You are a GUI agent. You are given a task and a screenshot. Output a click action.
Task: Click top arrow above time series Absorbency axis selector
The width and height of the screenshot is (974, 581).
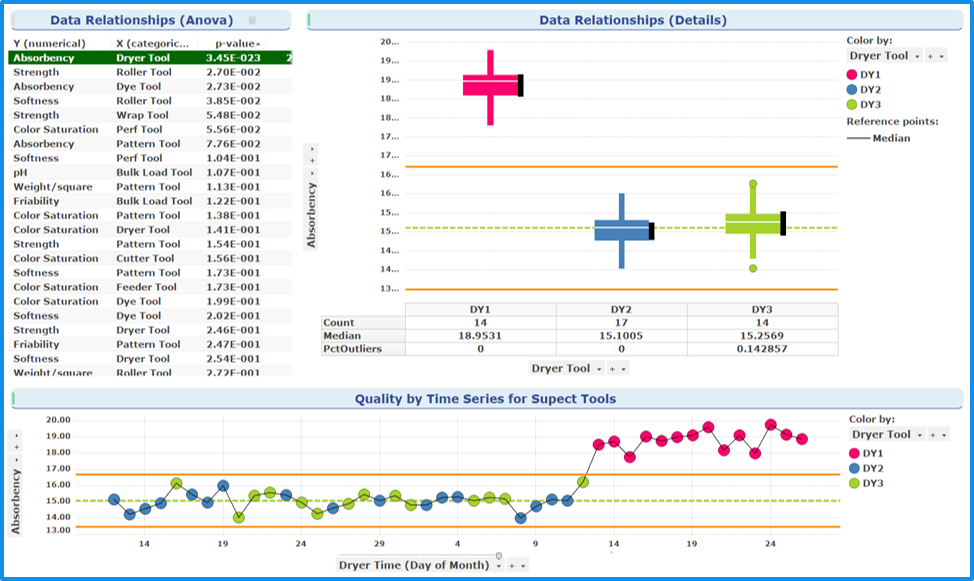tap(17, 436)
